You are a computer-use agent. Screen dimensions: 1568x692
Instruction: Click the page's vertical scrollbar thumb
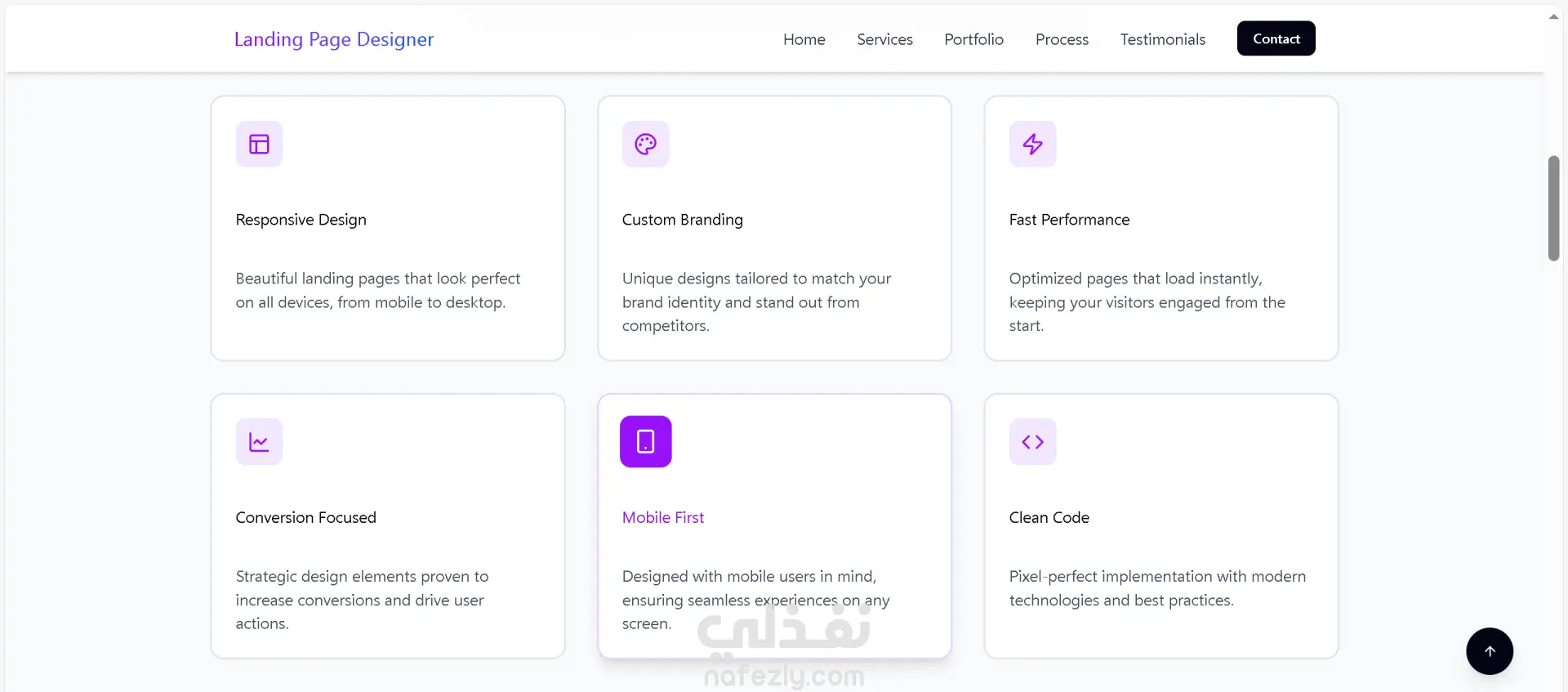click(1553, 208)
